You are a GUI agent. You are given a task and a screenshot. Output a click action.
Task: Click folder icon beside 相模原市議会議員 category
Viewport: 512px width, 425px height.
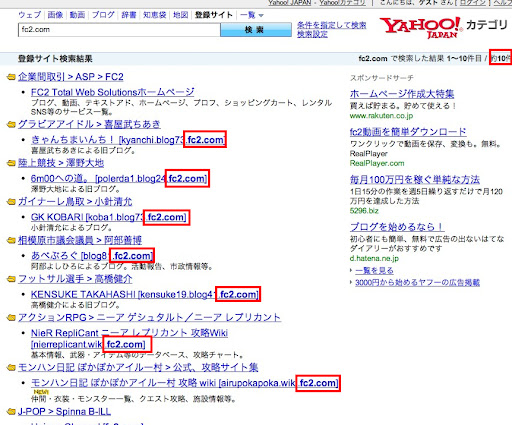pyautogui.click(x=11, y=240)
